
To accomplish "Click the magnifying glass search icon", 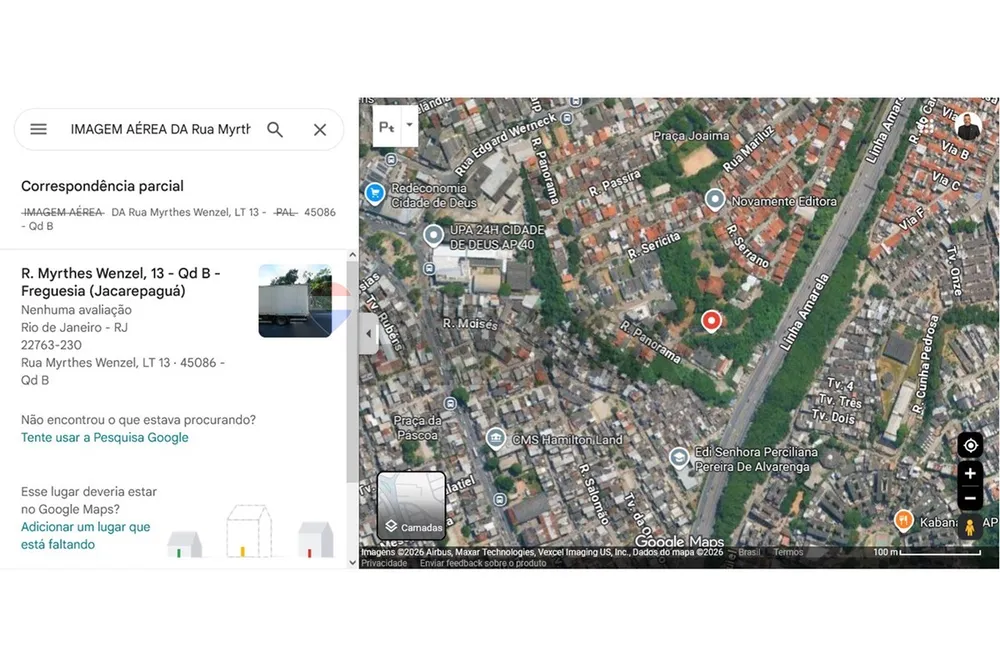I will pyautogui.click(x=275, y=129).
